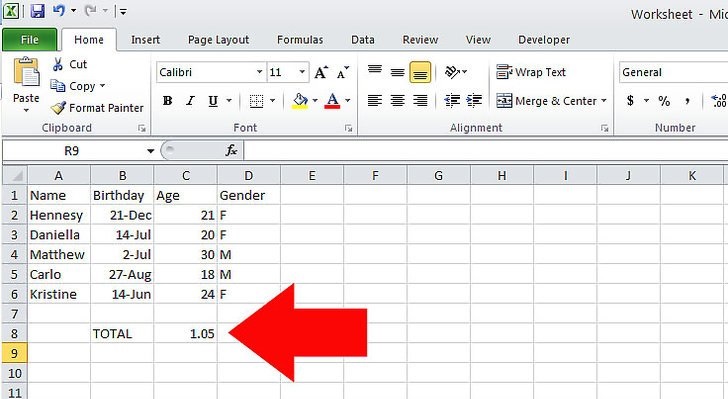Image resolution: width=728 pixels, height=399 pixels.
Task: Click the Undo arrow icon
Action: [58, 10]
